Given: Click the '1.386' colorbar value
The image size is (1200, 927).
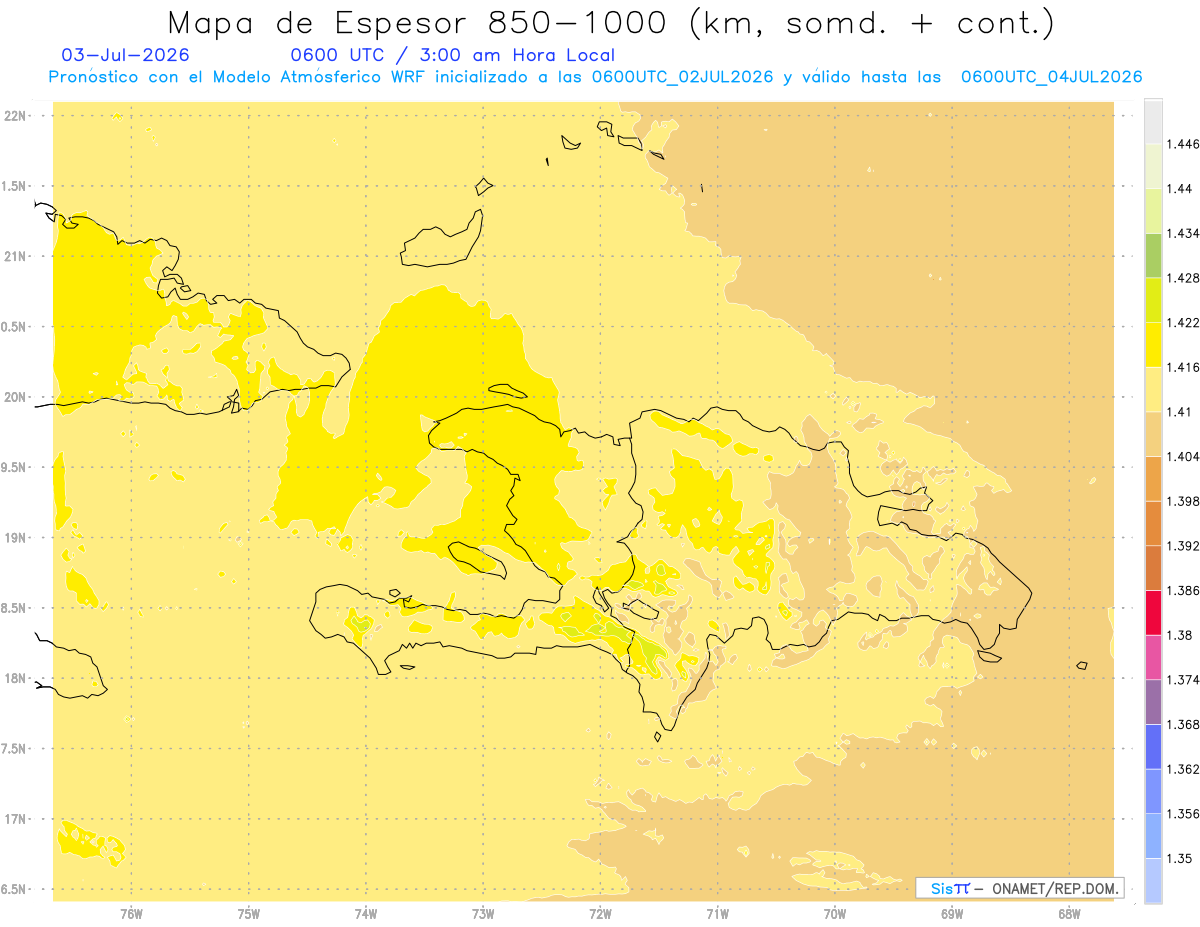Looking at the screenshot, I should (x=1184, y=591).
